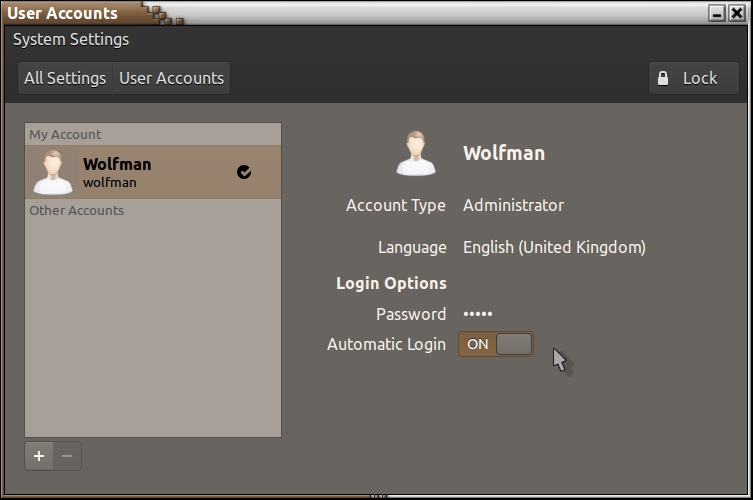This screenshot has width=753, height=500.
Task: Close the User Accounts window
Action: [x=736, y=13]
